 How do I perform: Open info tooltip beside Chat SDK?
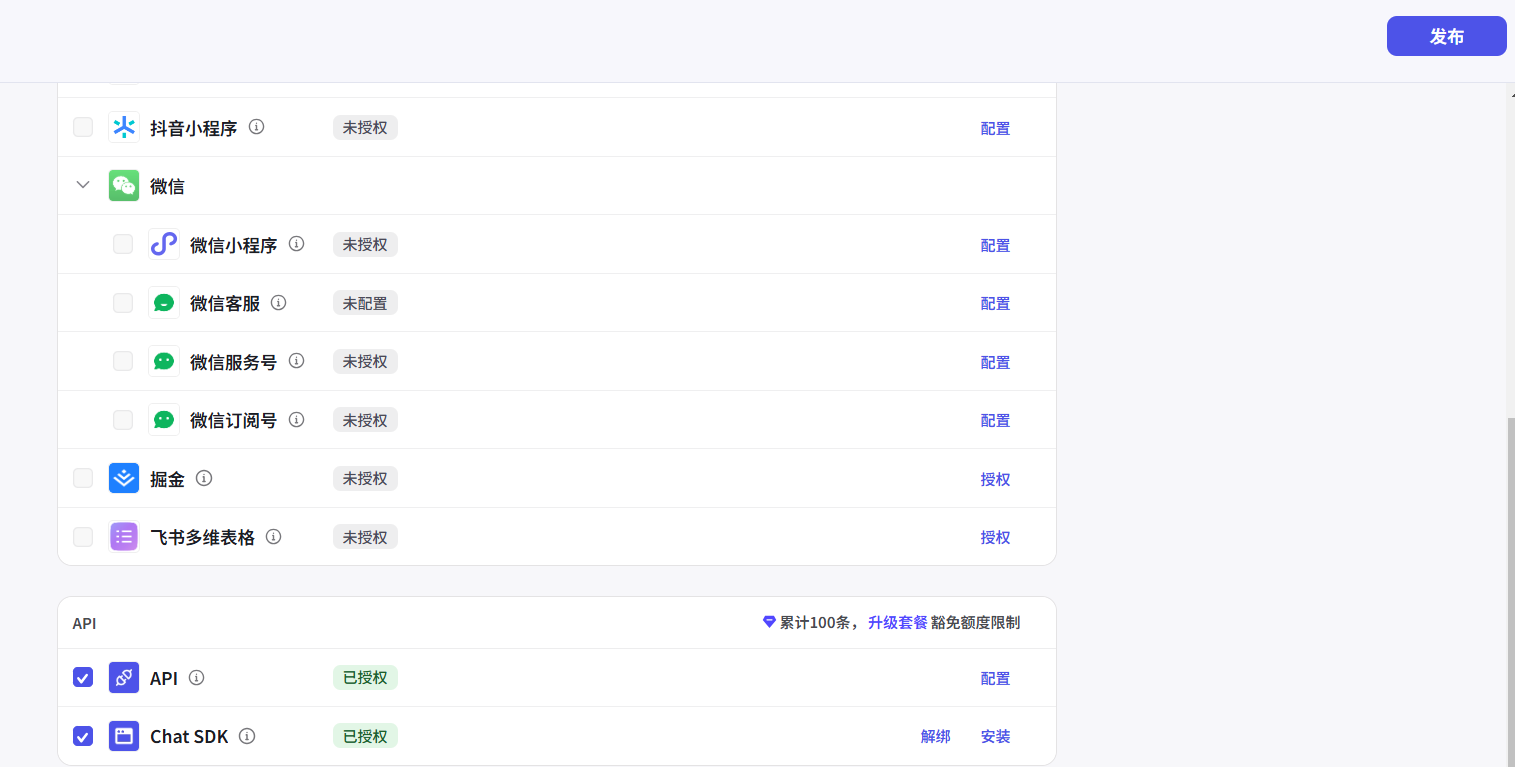pos(248,736)
